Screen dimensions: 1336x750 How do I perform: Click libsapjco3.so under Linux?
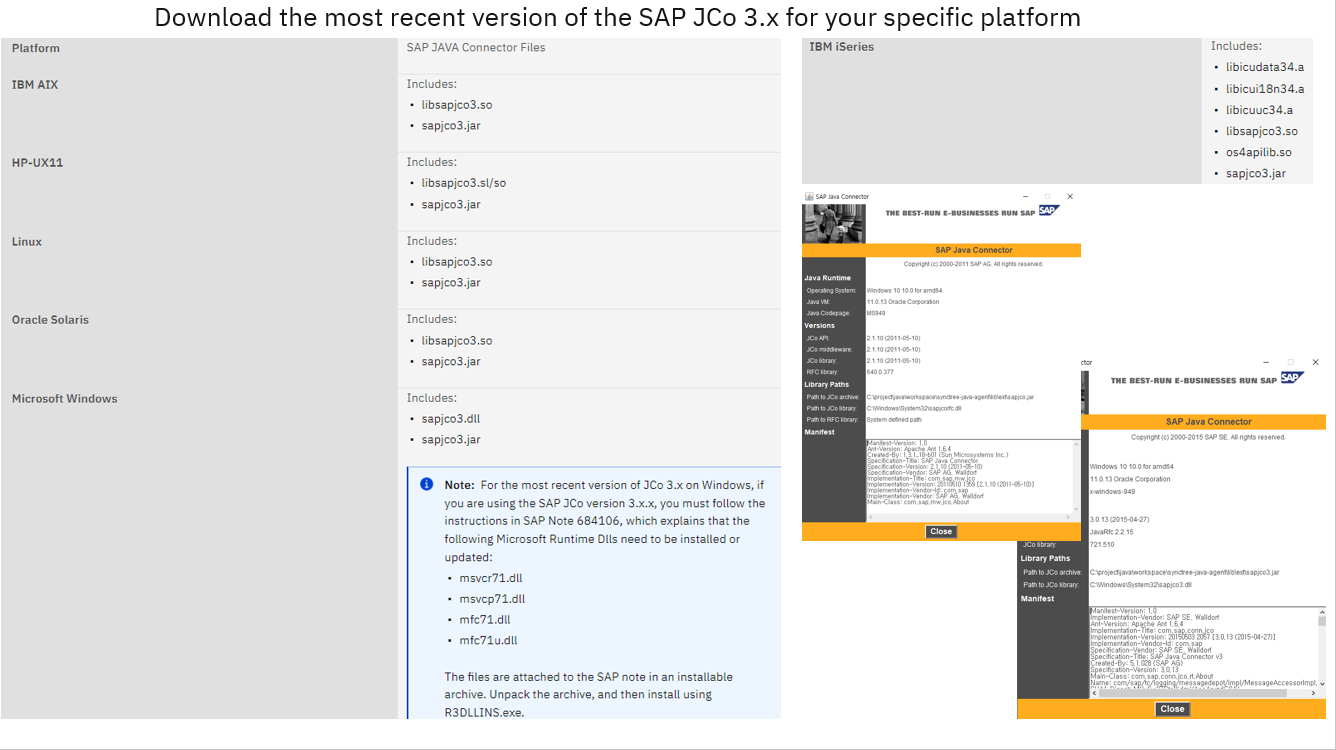[x=457, y=262]
